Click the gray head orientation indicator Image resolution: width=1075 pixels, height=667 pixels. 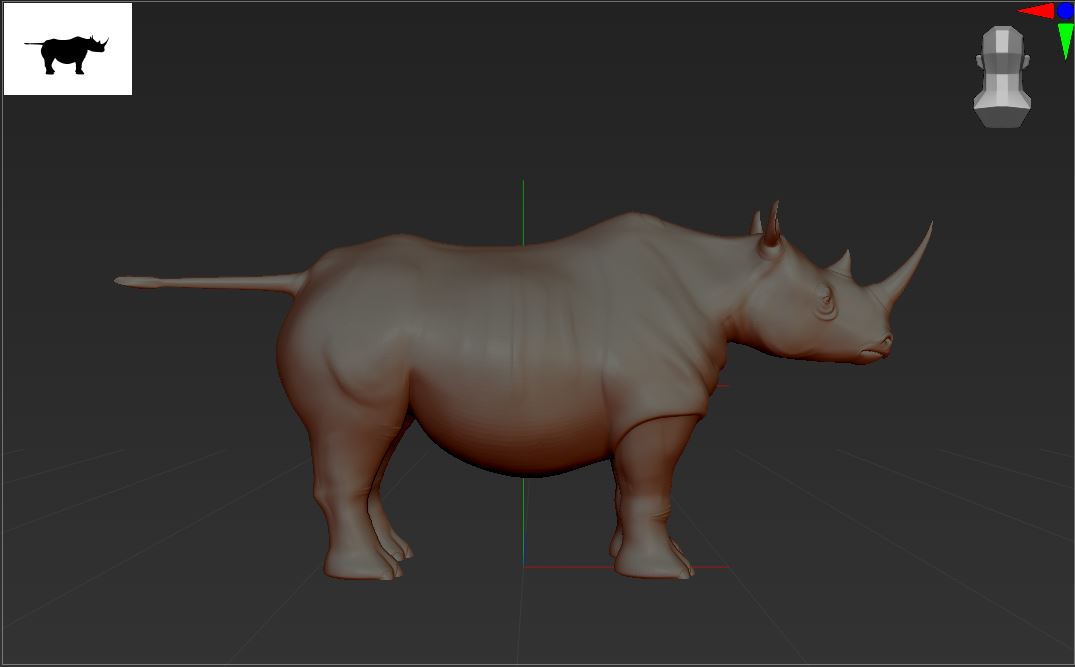1002,77
